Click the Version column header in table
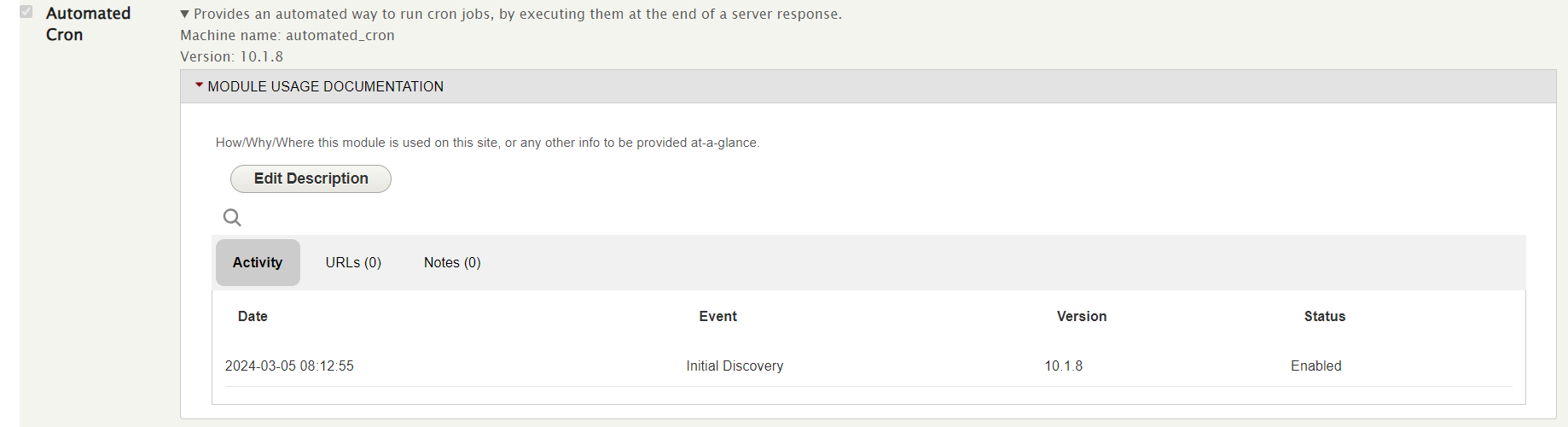Viewport: 1568px width, 427px height. tap(1082, 317)
